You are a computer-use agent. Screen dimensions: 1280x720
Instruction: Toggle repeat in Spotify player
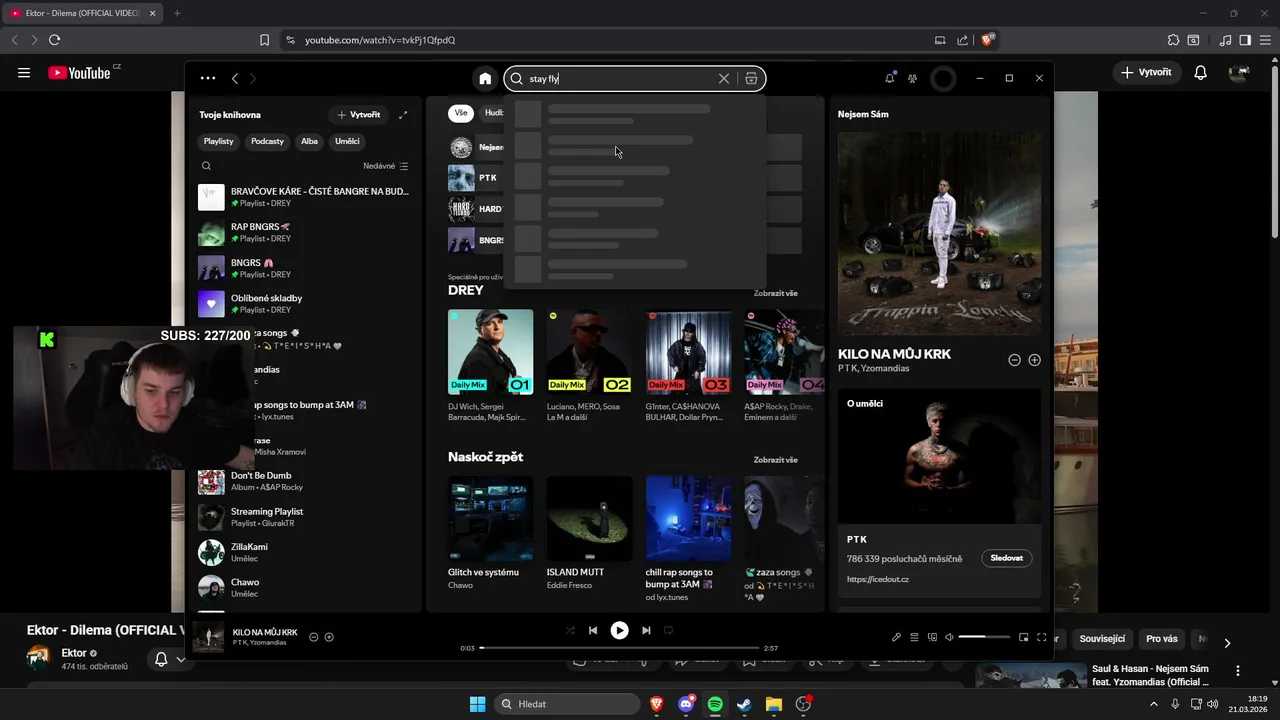click(x=669, y=630)
